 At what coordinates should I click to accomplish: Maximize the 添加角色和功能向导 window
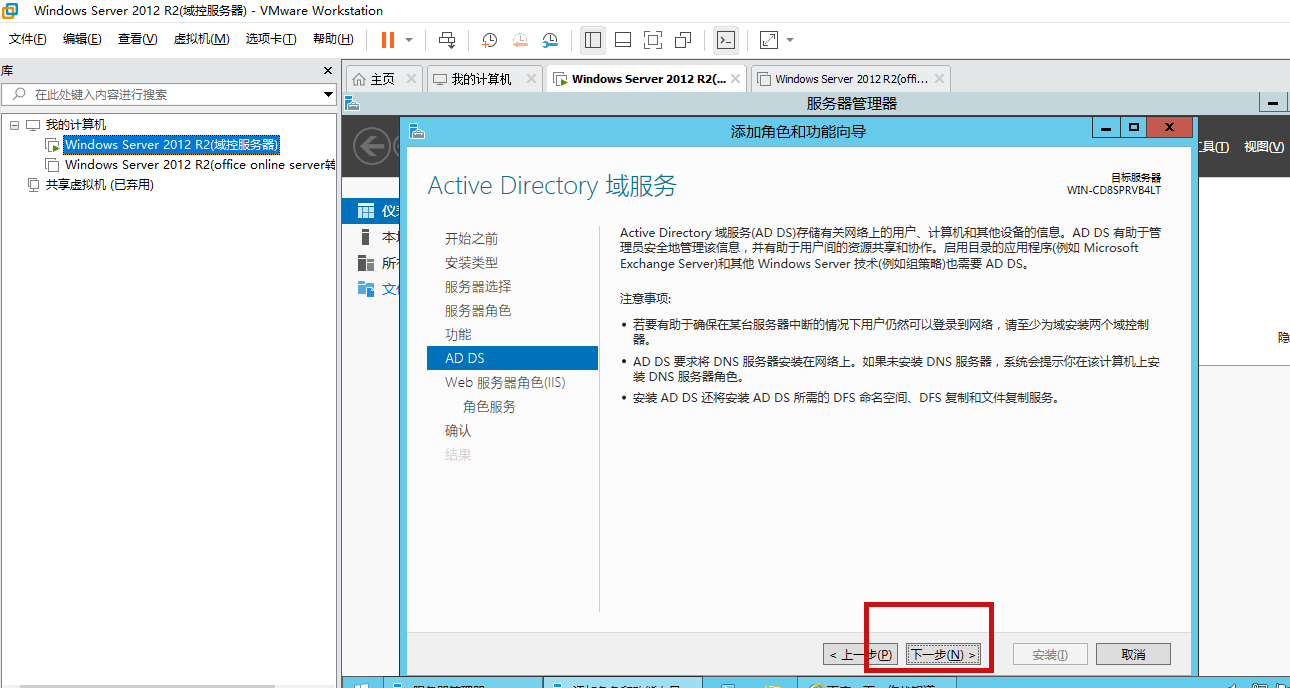point(1133,128)
